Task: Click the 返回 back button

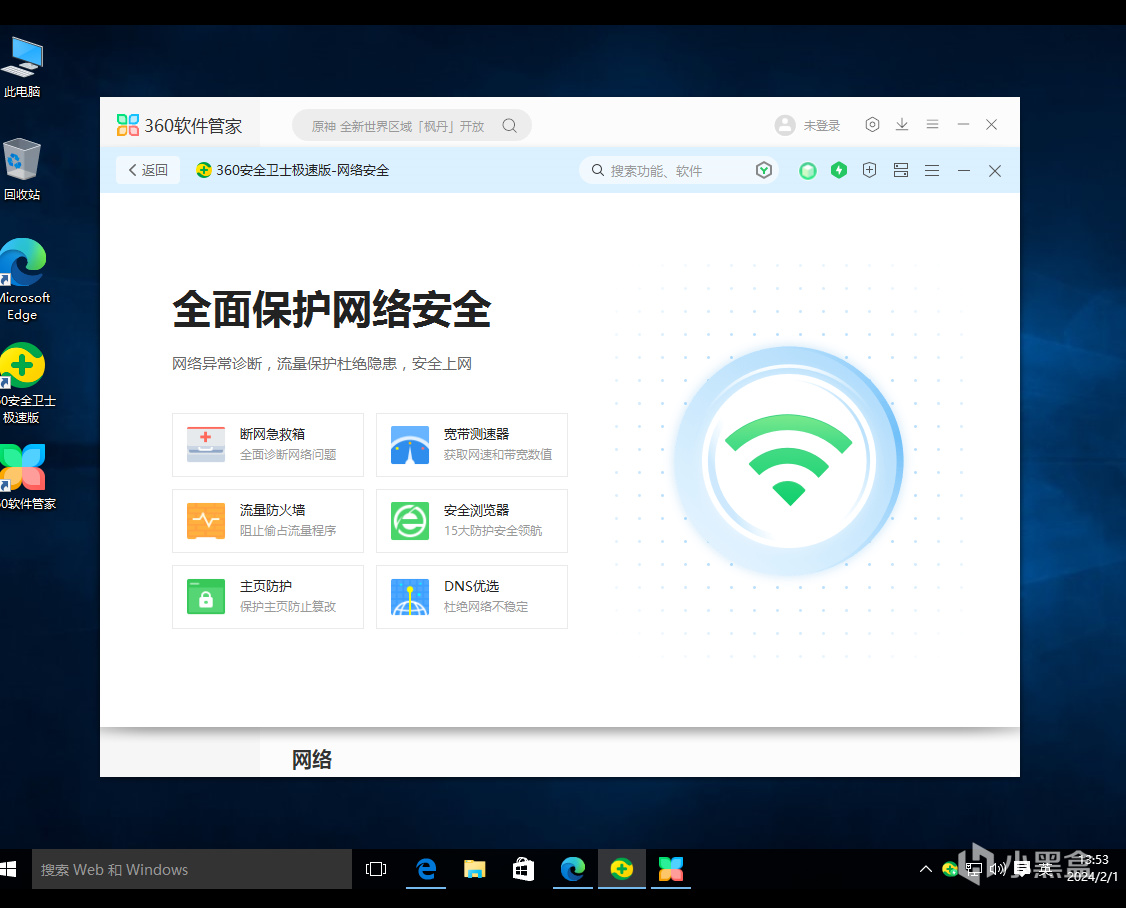Action: [148, 170]
